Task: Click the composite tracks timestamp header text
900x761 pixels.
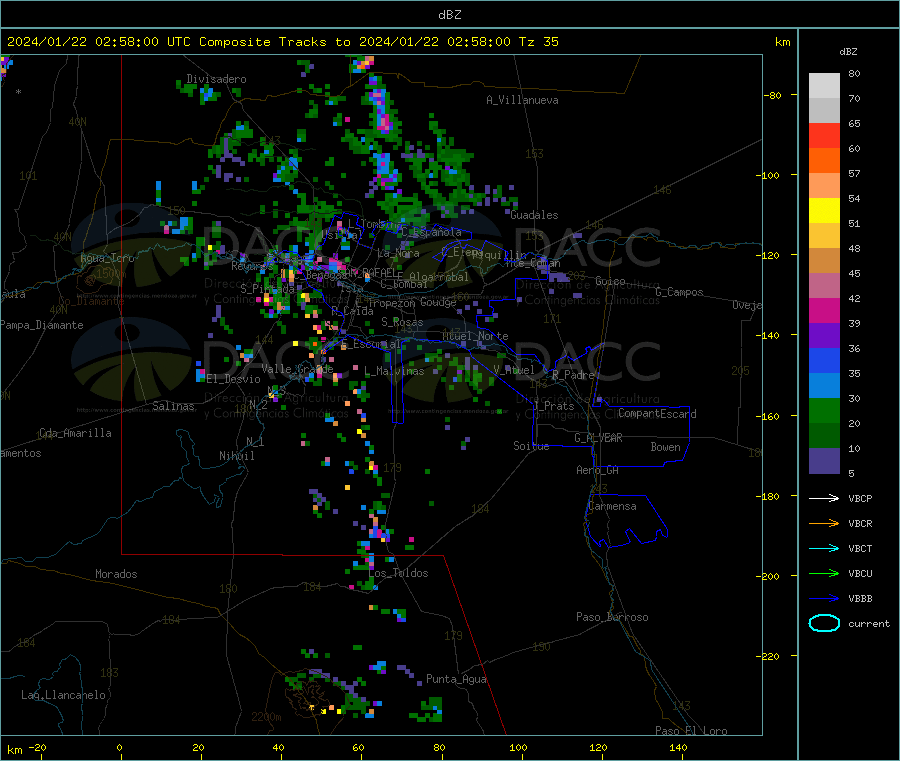Action: (x=282, y=42)
